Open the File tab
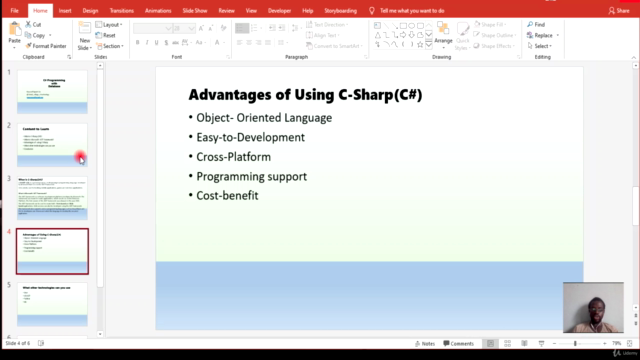This screenshot has height=360, width=640. tap(15, 11)
